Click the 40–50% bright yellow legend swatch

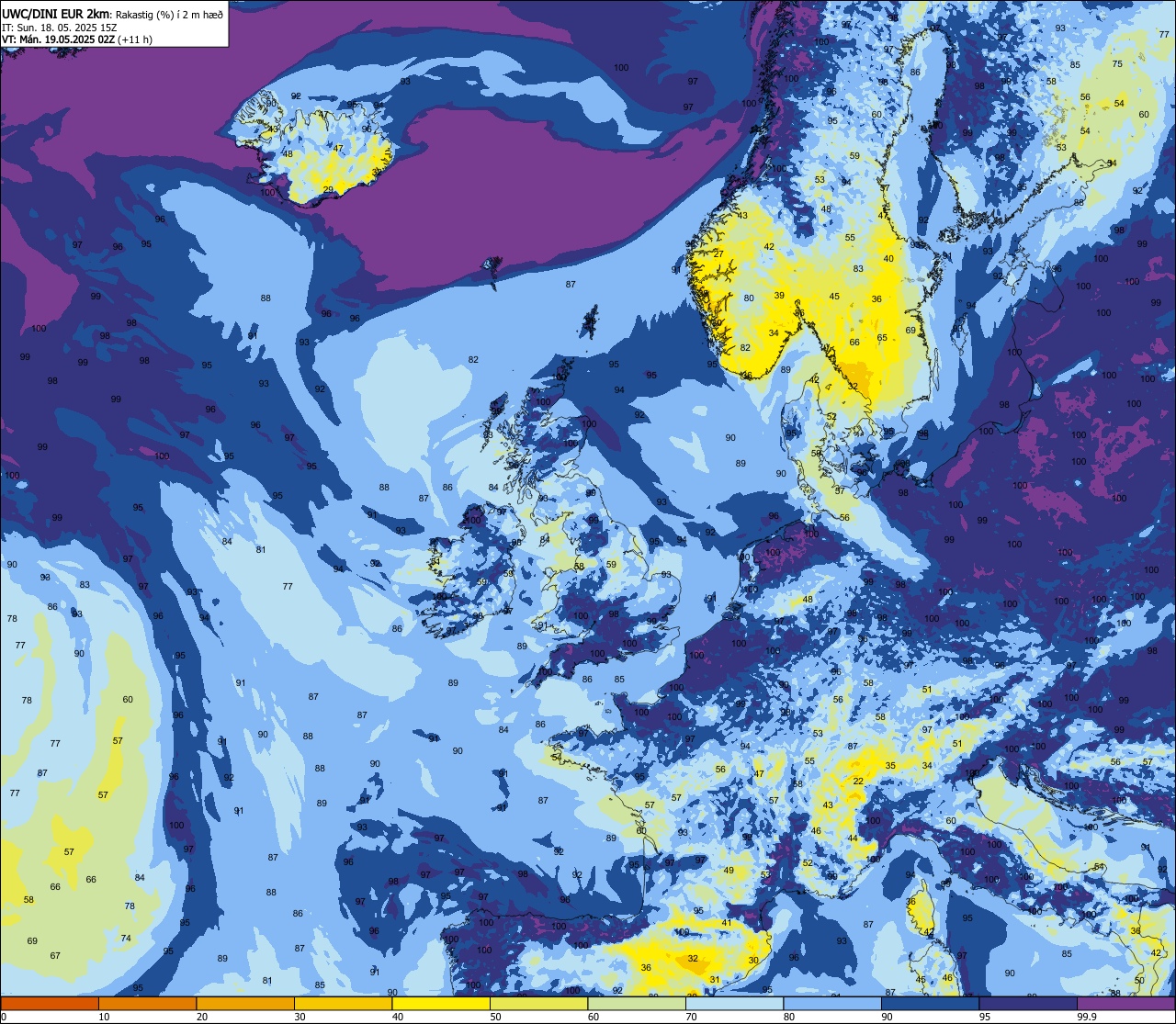[441, 1003]
